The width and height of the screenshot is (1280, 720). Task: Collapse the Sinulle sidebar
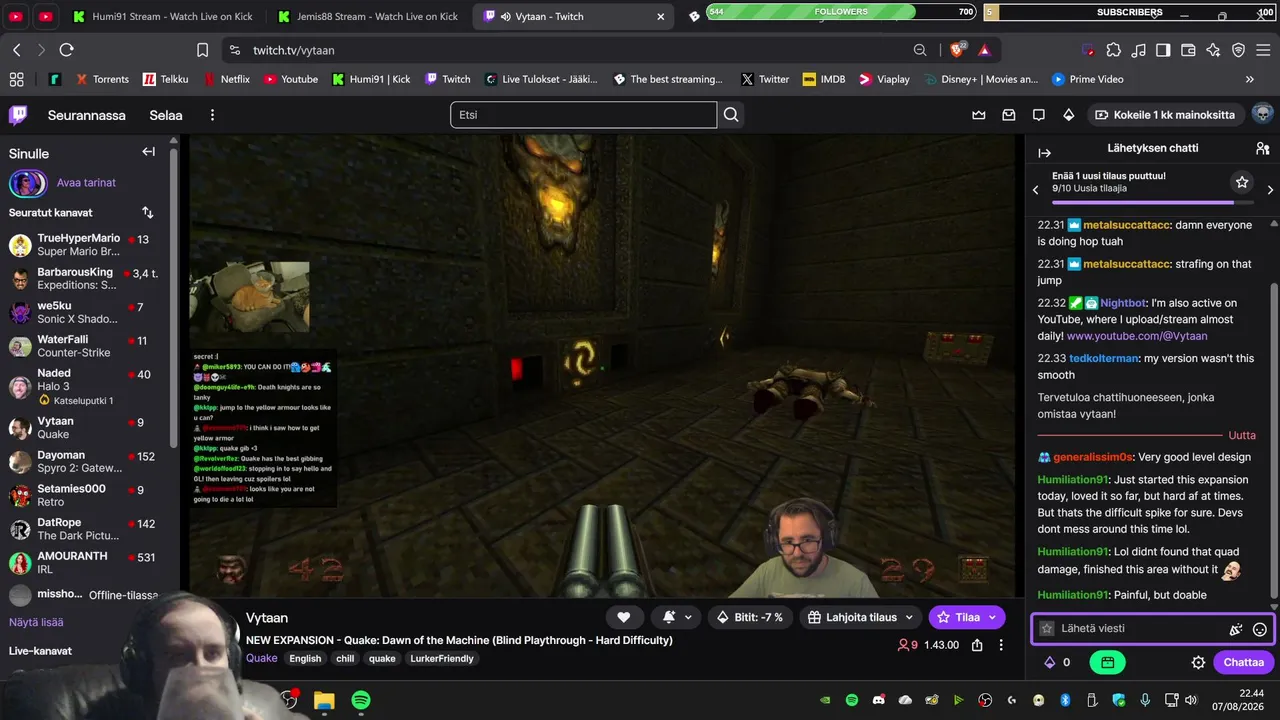[x=148, y=152]
